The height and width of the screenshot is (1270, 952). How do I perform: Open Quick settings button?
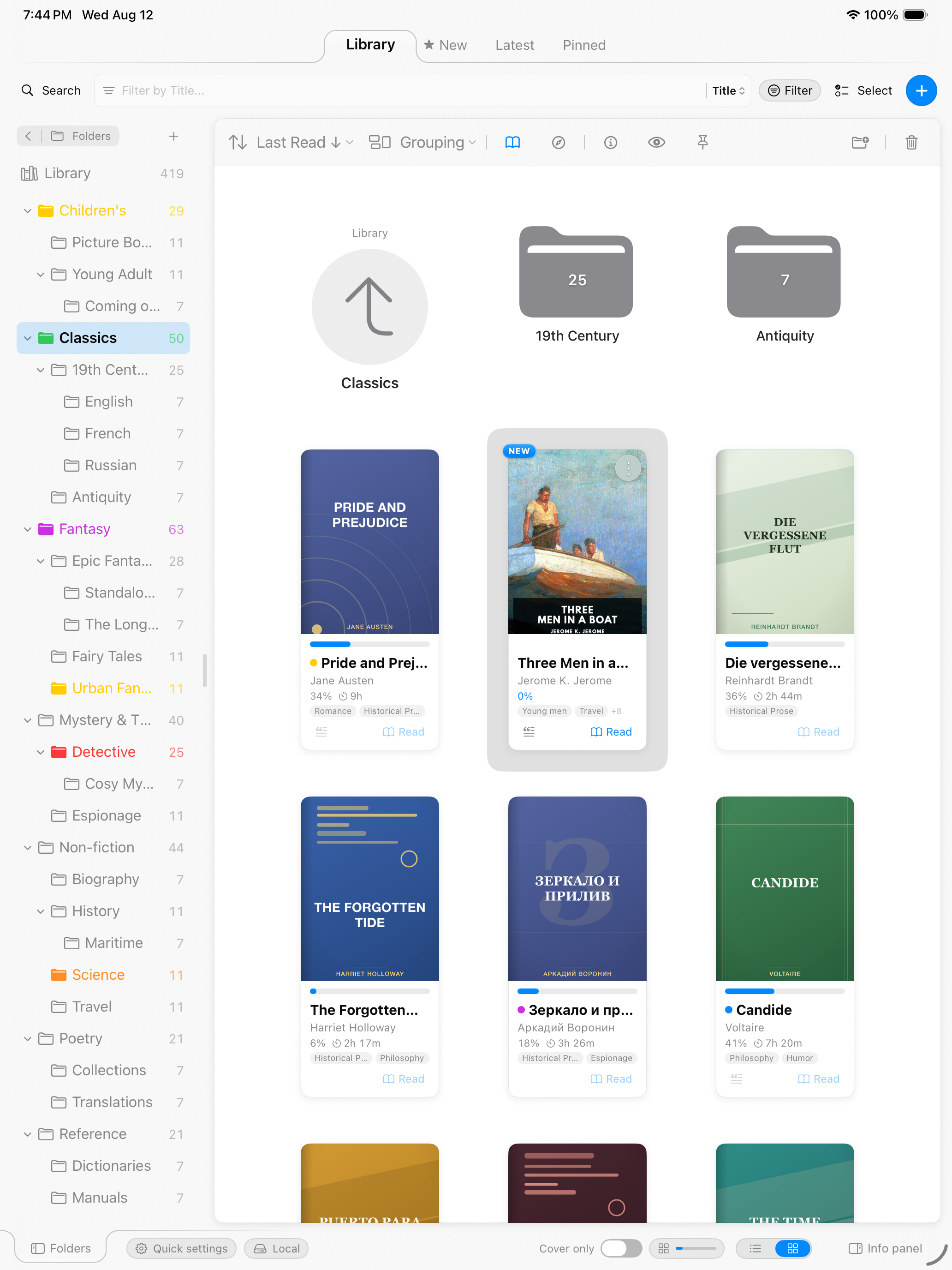pyautogui.click(x=182, y=1248)
